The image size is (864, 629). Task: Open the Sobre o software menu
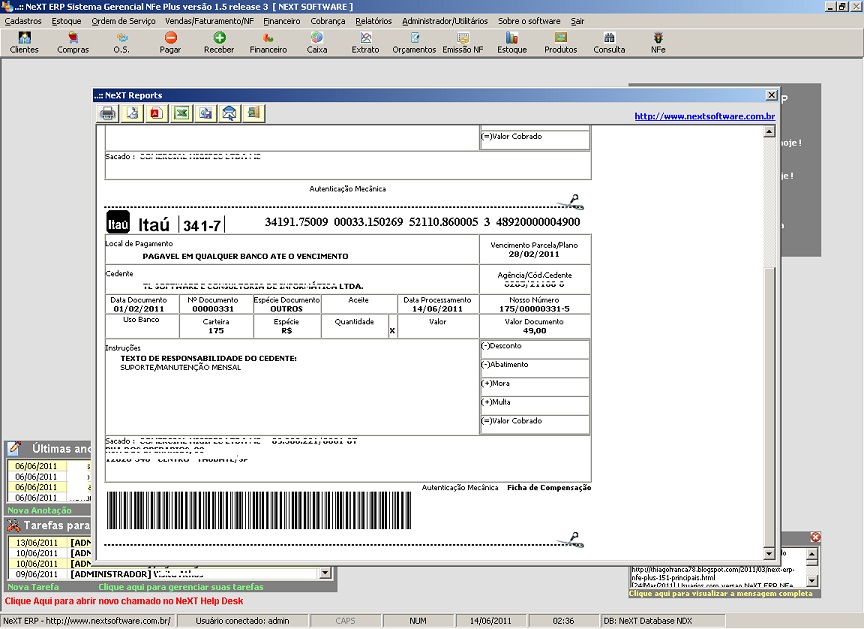[x=529, y=21]
